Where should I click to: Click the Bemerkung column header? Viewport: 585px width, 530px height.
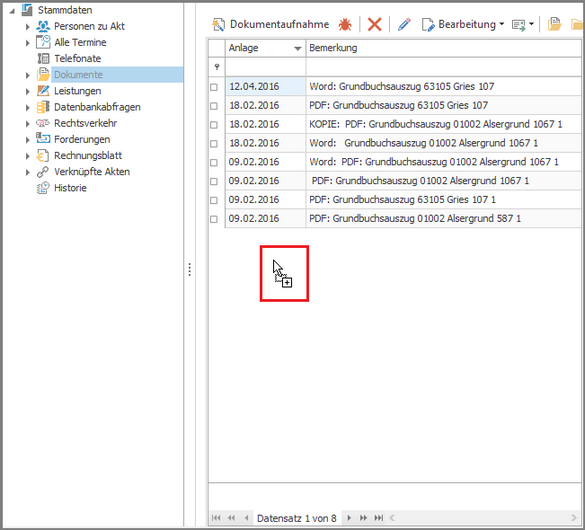coord(443,48)
